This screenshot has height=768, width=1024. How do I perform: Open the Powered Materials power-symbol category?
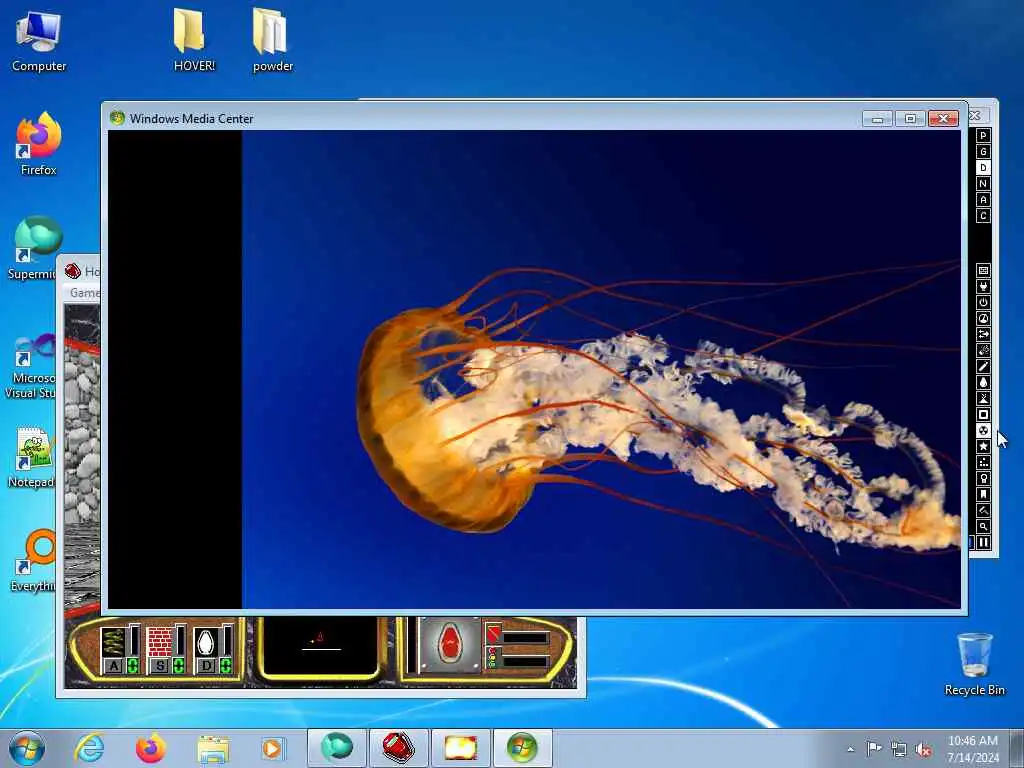983,302
